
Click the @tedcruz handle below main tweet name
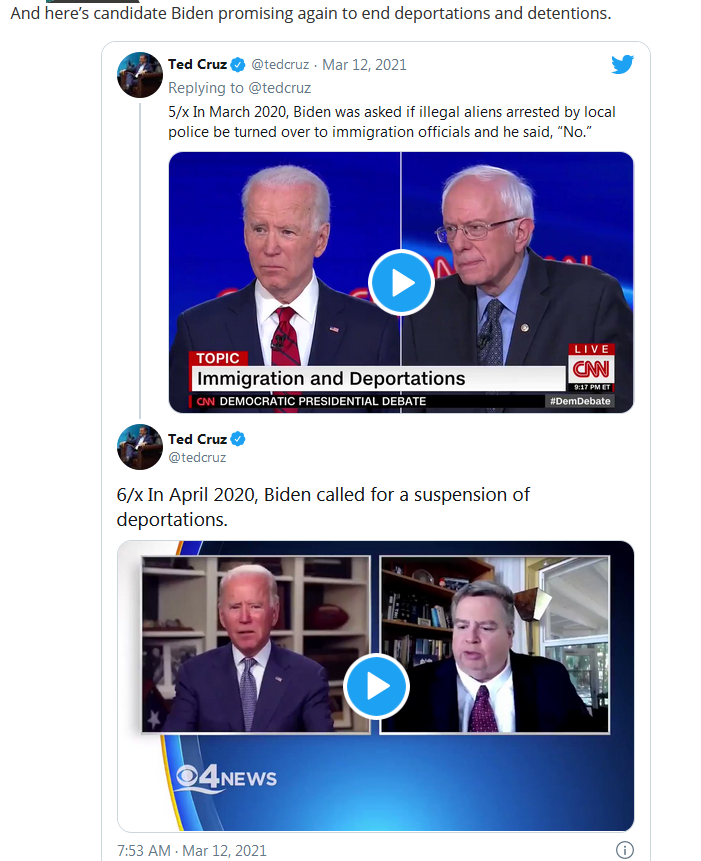(197, 457)
